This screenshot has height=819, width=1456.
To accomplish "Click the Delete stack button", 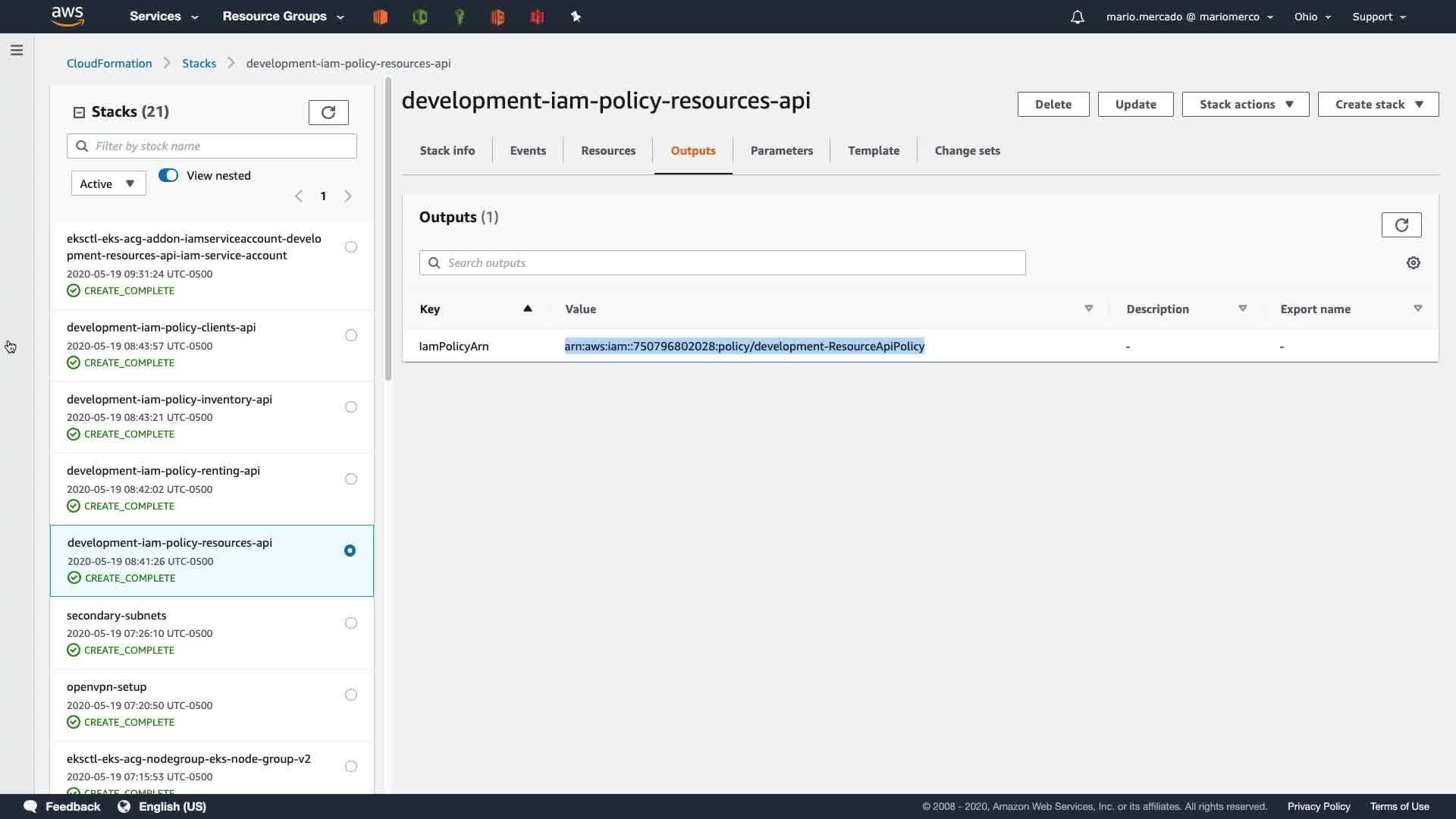I will pos(1053,104).
